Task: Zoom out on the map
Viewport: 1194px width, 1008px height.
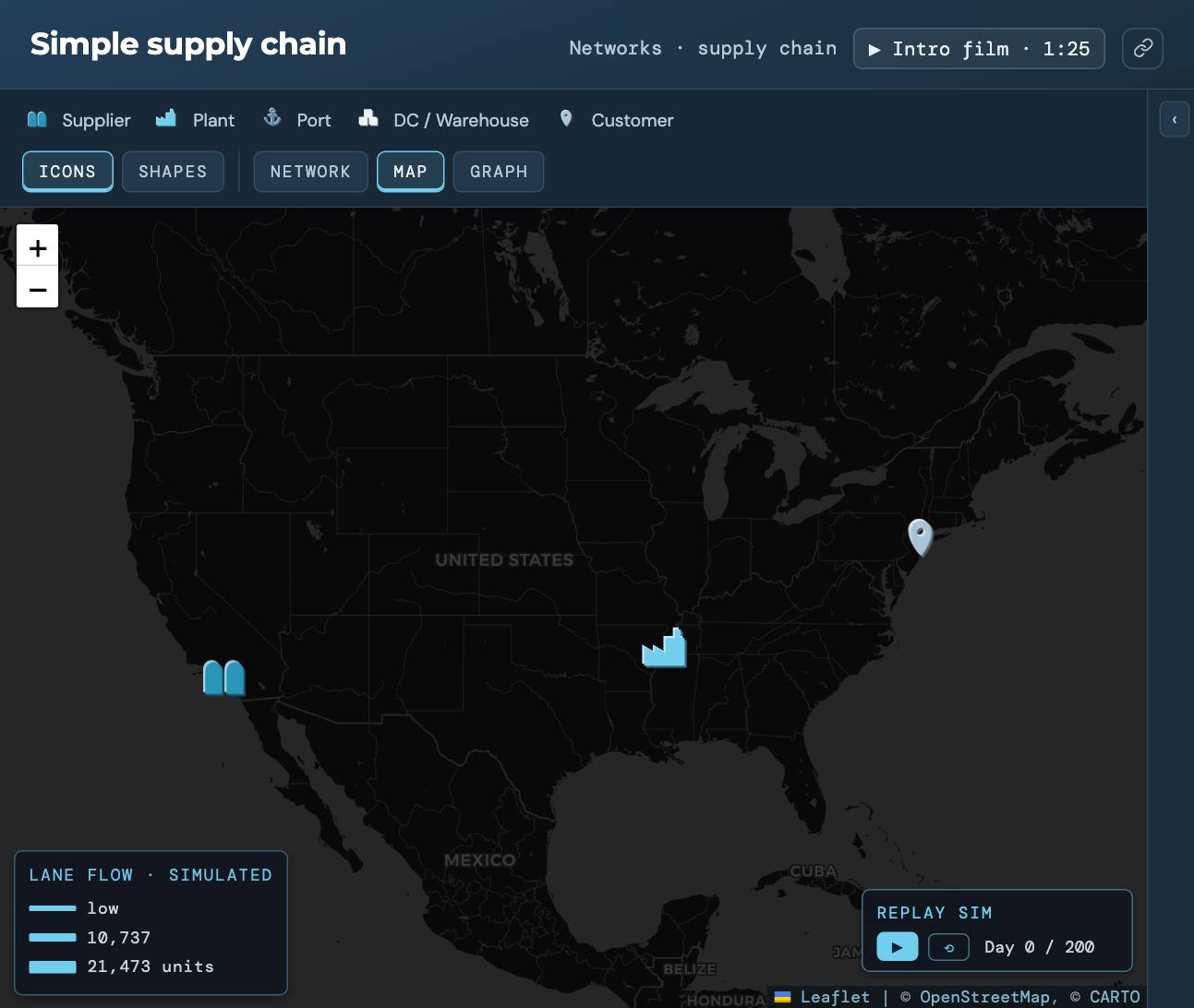Action: [38, 288]
